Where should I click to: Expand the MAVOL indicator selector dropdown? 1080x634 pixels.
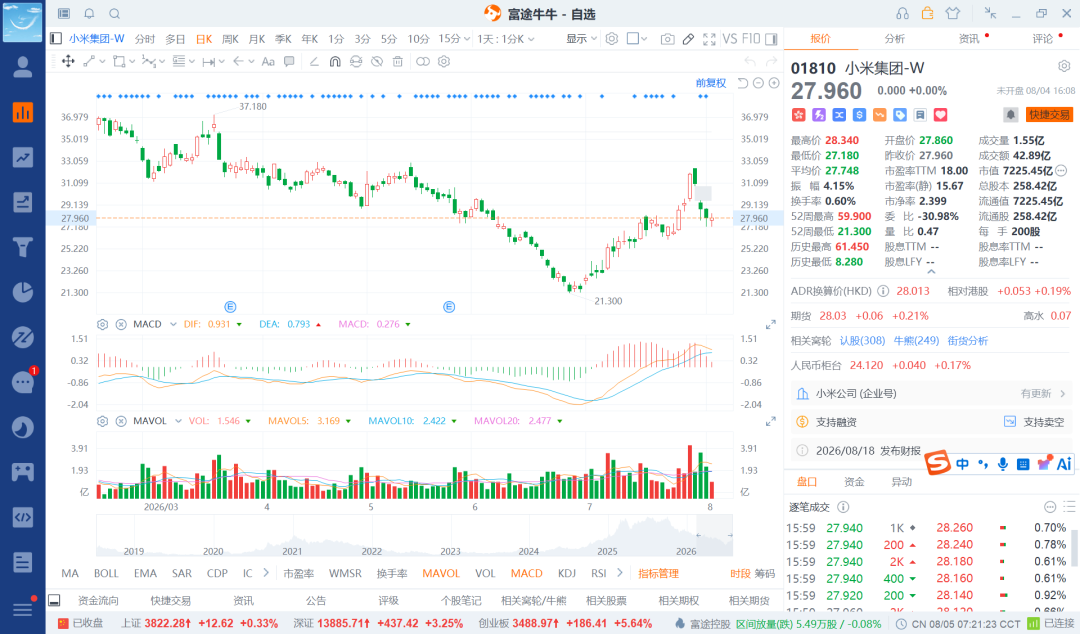178,421
